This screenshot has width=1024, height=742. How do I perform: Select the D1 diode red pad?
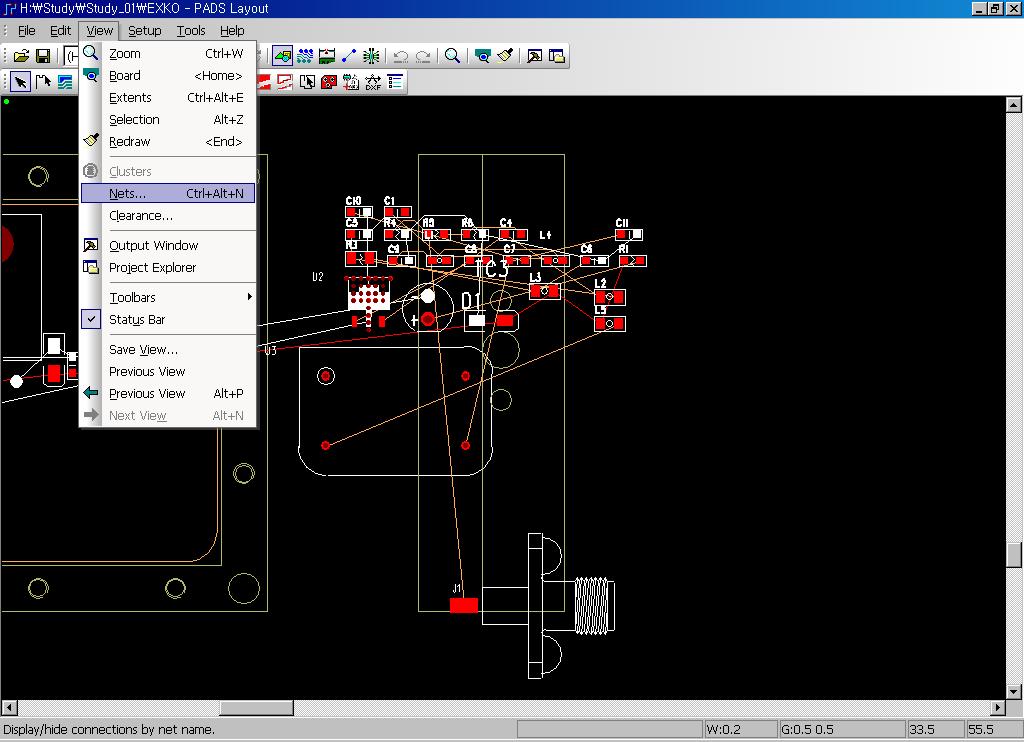505,321
